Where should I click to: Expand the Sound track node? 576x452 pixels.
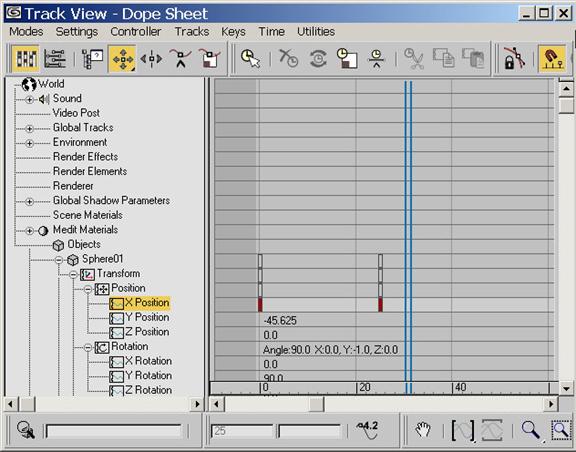tap(30, 100)
